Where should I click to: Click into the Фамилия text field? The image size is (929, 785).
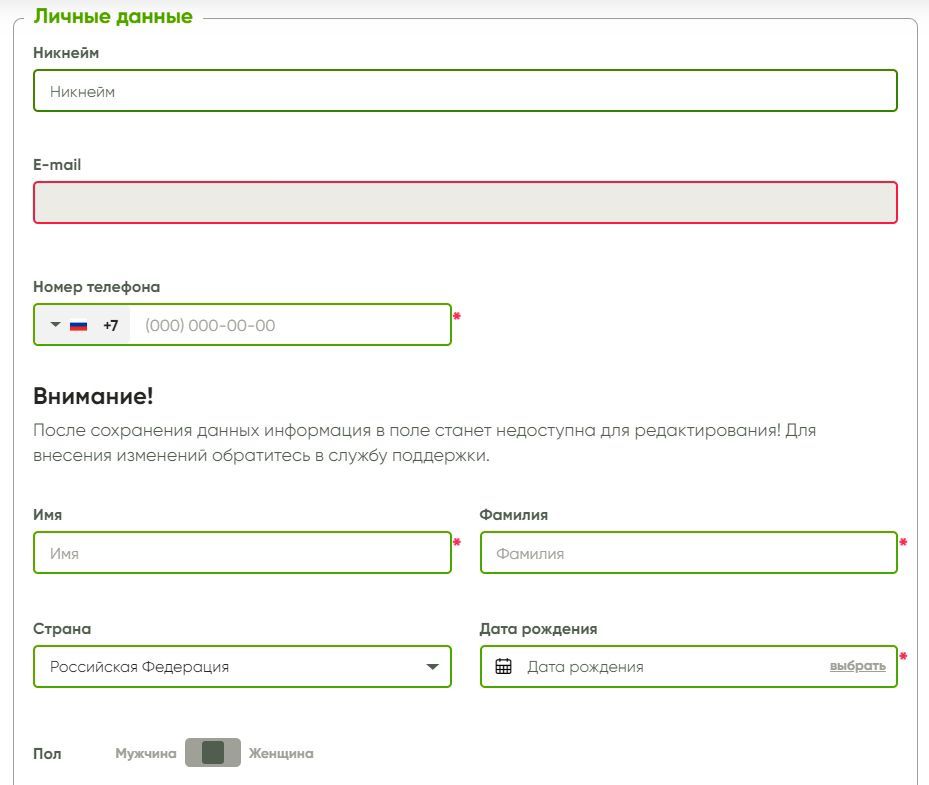pos(688,553)
